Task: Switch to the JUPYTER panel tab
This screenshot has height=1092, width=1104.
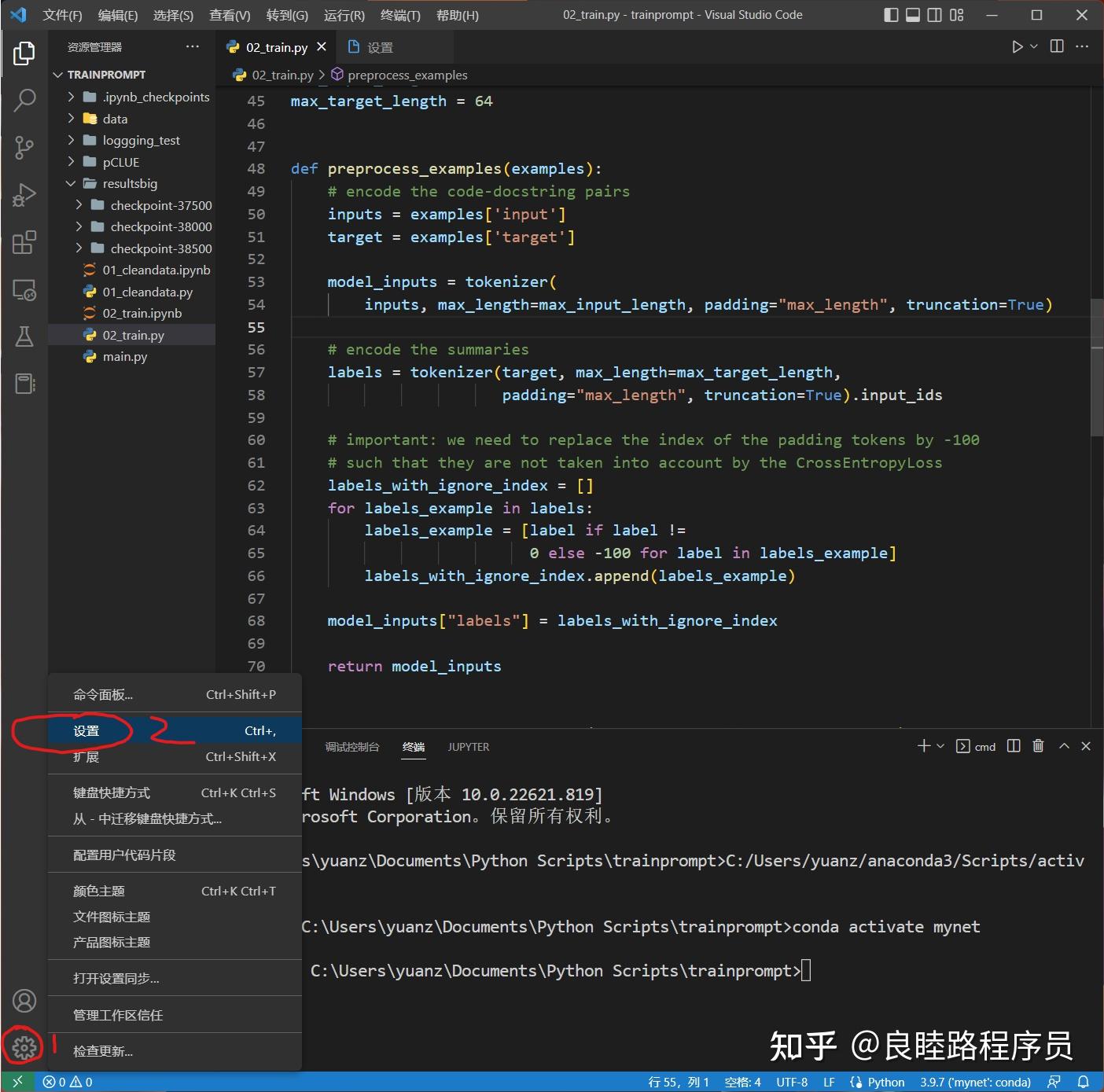Action: [468, 747]
